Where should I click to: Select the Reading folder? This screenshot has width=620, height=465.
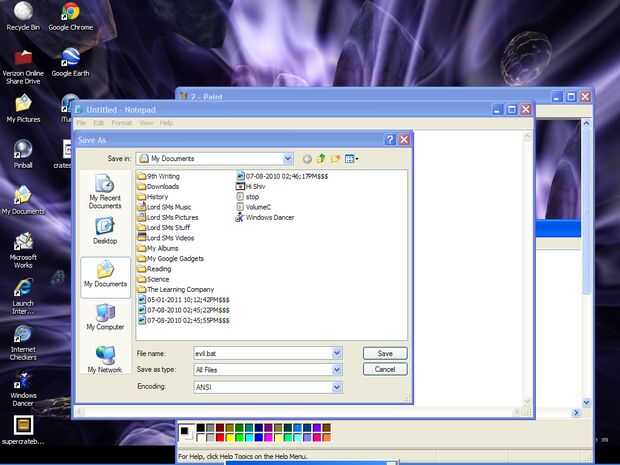(x=154, y=268)
